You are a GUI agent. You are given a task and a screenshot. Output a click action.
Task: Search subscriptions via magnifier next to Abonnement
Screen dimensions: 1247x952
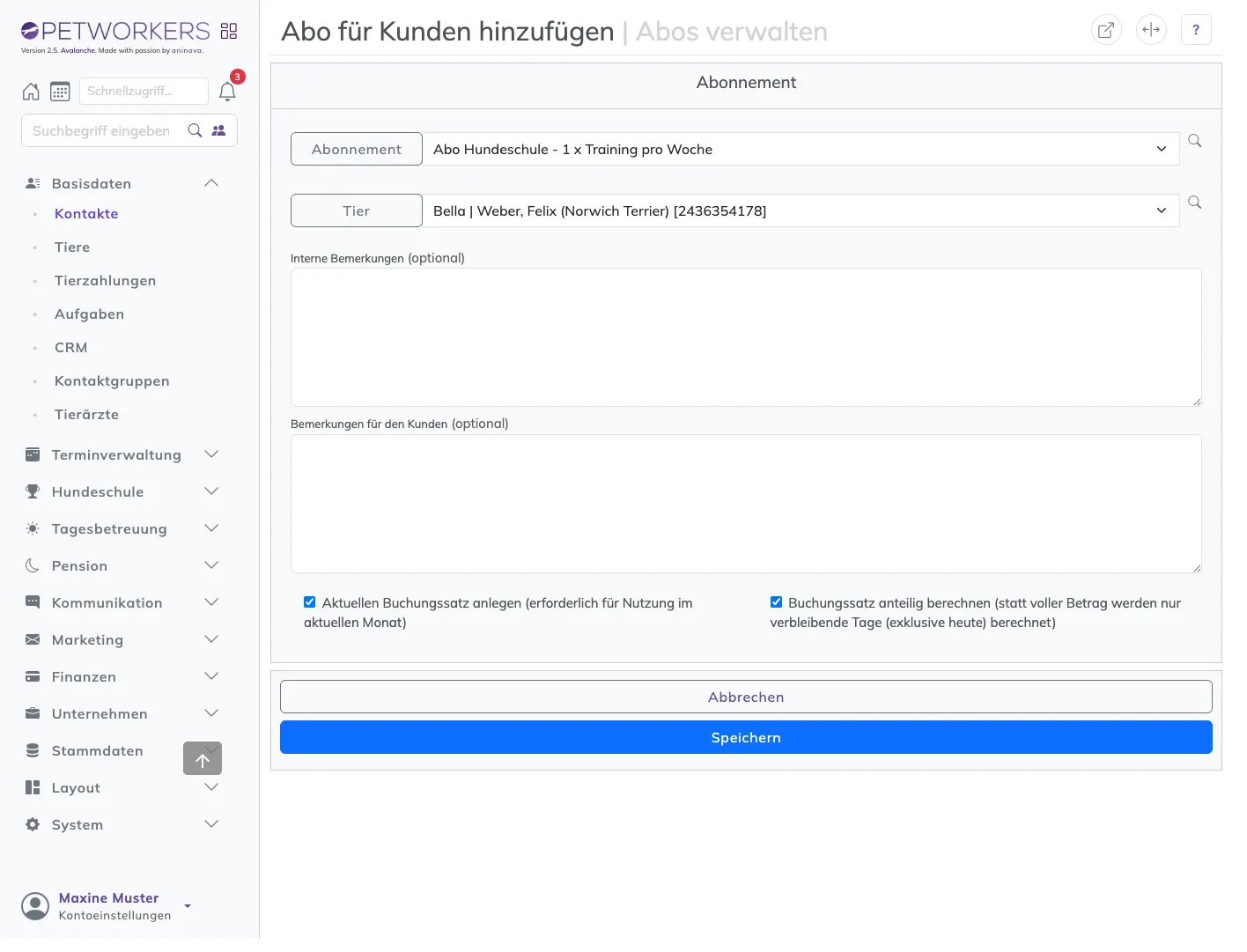(1195, 141)
